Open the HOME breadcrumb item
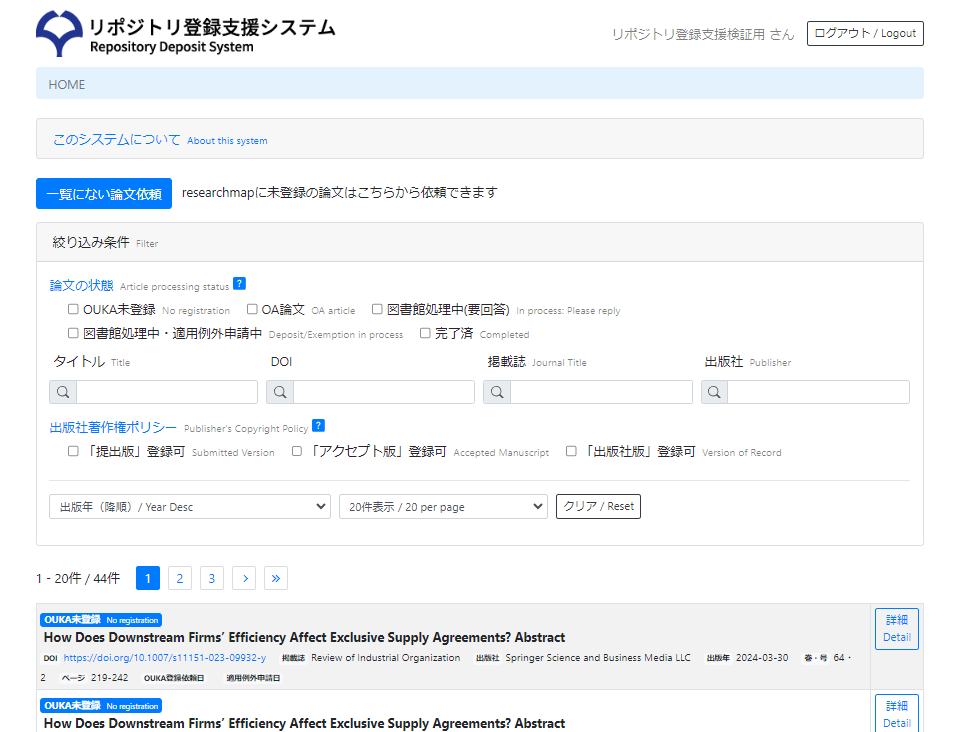 tap(67, 84)
